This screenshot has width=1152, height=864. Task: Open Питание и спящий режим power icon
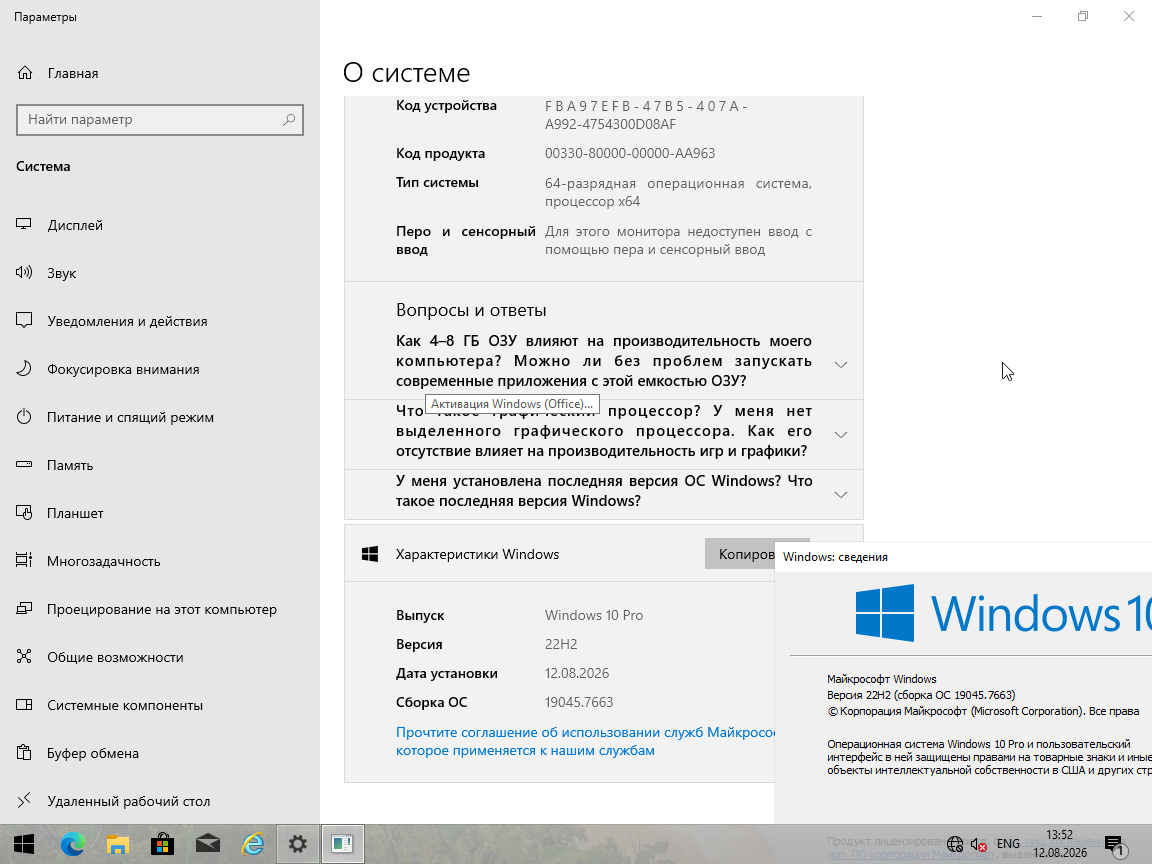pyautogui.click(x=24, y=417)
